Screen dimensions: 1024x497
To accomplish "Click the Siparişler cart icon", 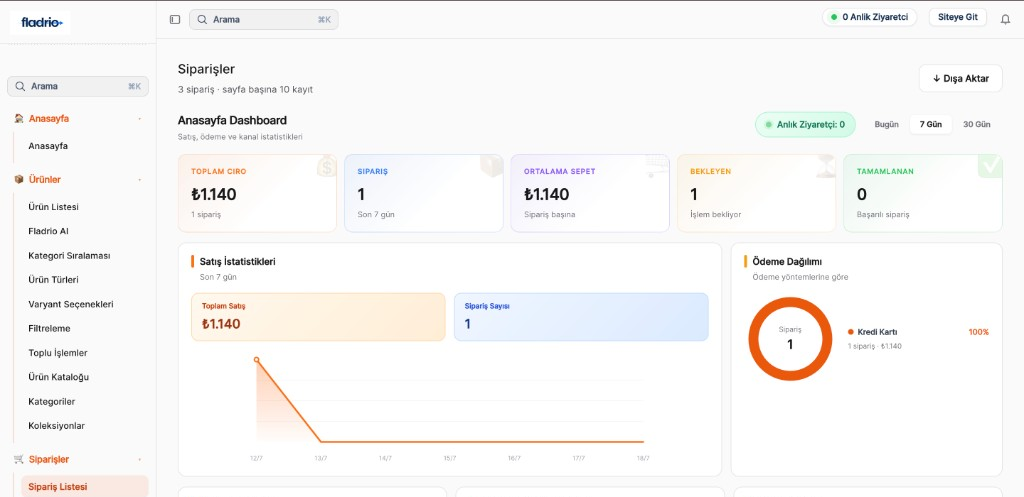I will click(x=19, y=459).
